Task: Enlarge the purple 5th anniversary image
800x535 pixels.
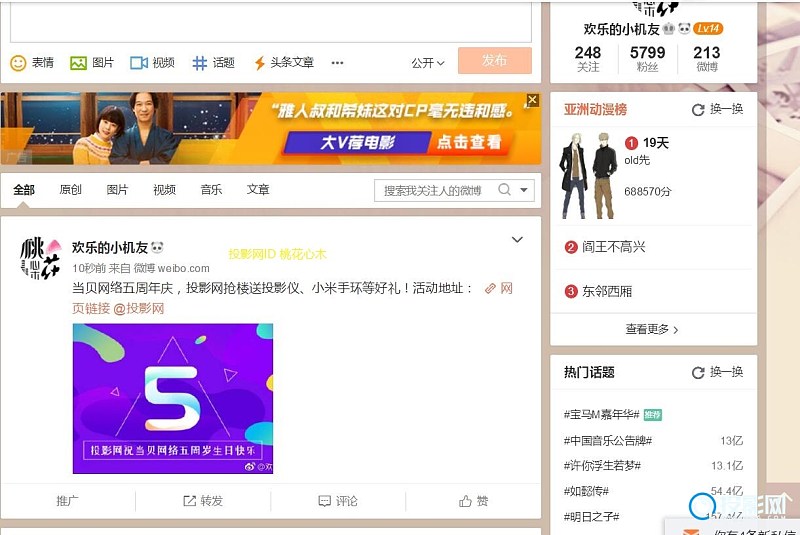Action: (173, 398)
